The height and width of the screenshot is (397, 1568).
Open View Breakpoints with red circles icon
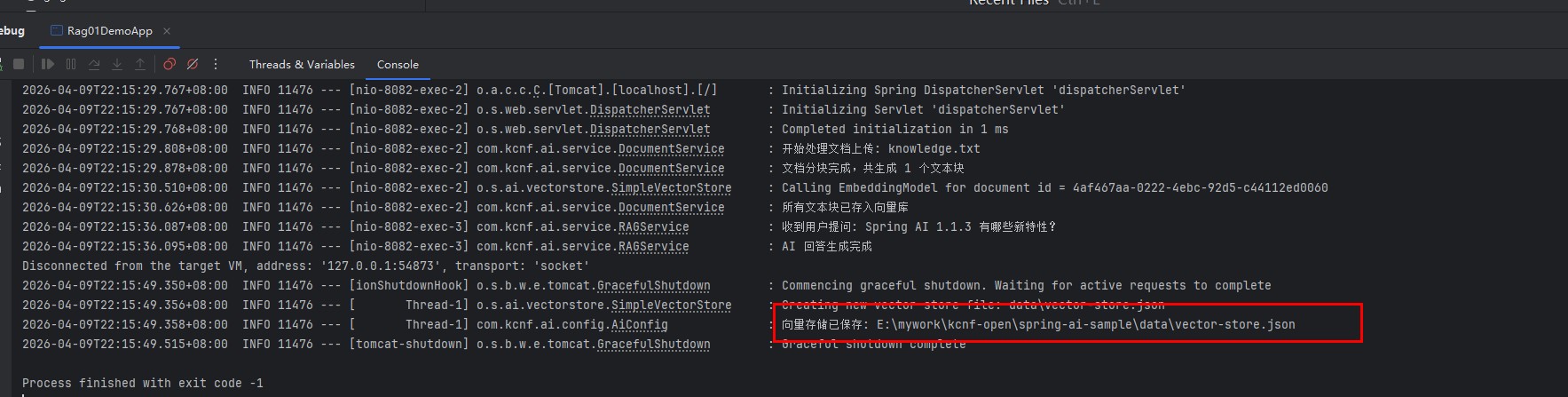pos(169,64)
